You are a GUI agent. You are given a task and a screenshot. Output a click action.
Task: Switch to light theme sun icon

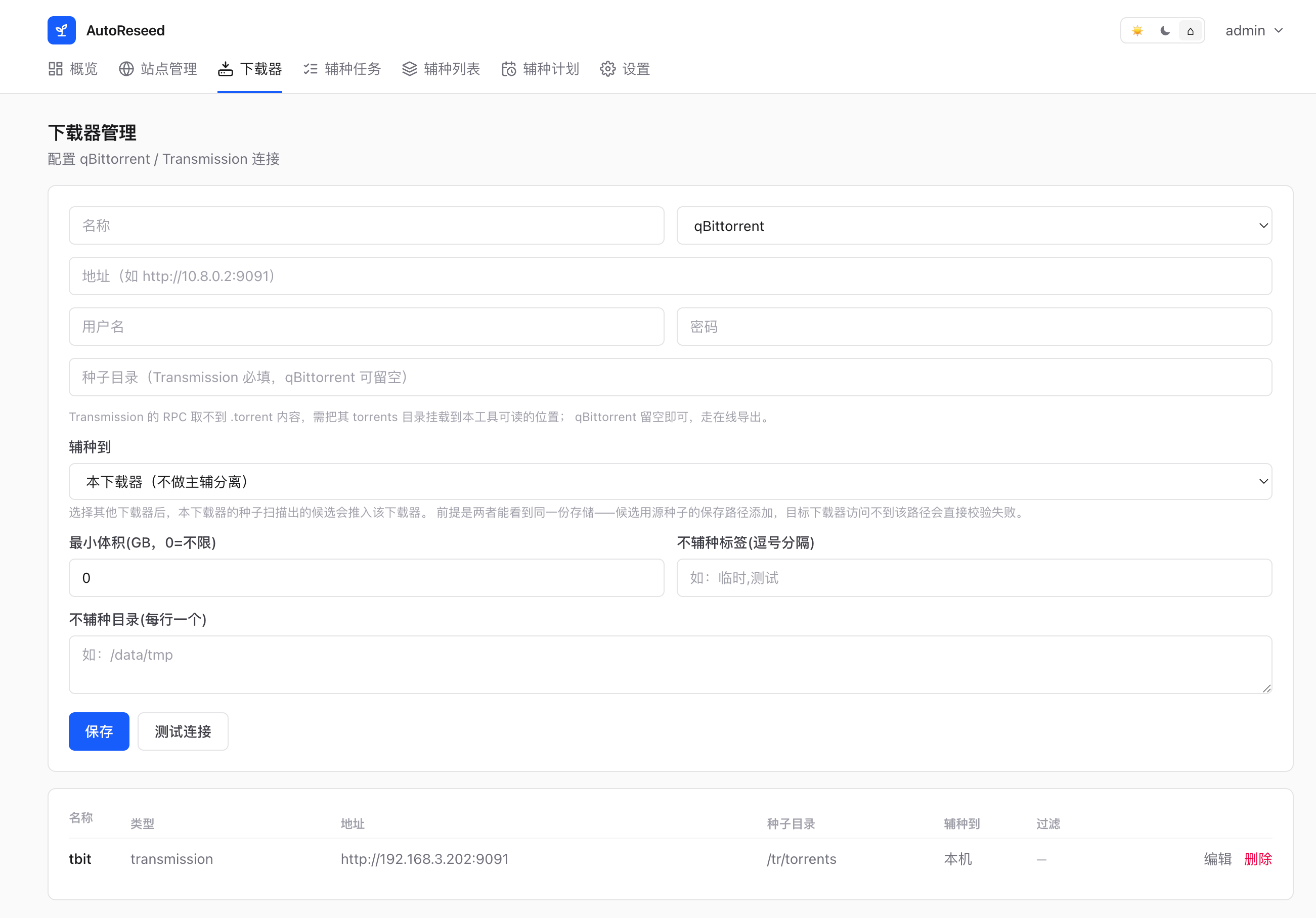coord(1137,30)
